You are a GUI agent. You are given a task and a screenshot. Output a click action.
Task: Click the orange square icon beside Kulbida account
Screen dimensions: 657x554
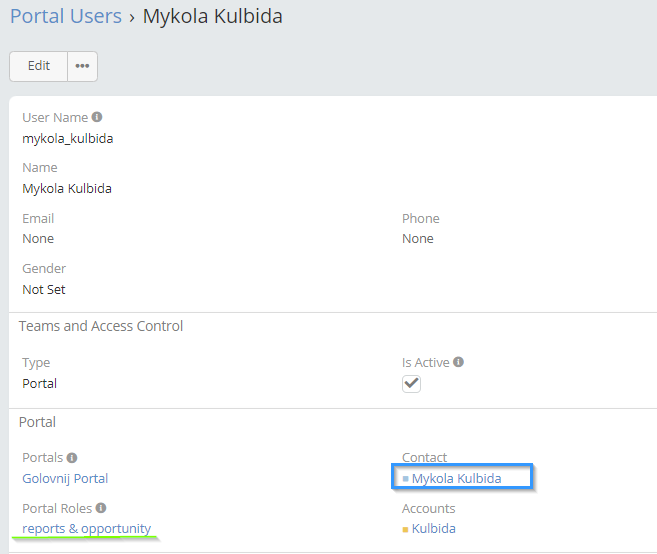405,530
